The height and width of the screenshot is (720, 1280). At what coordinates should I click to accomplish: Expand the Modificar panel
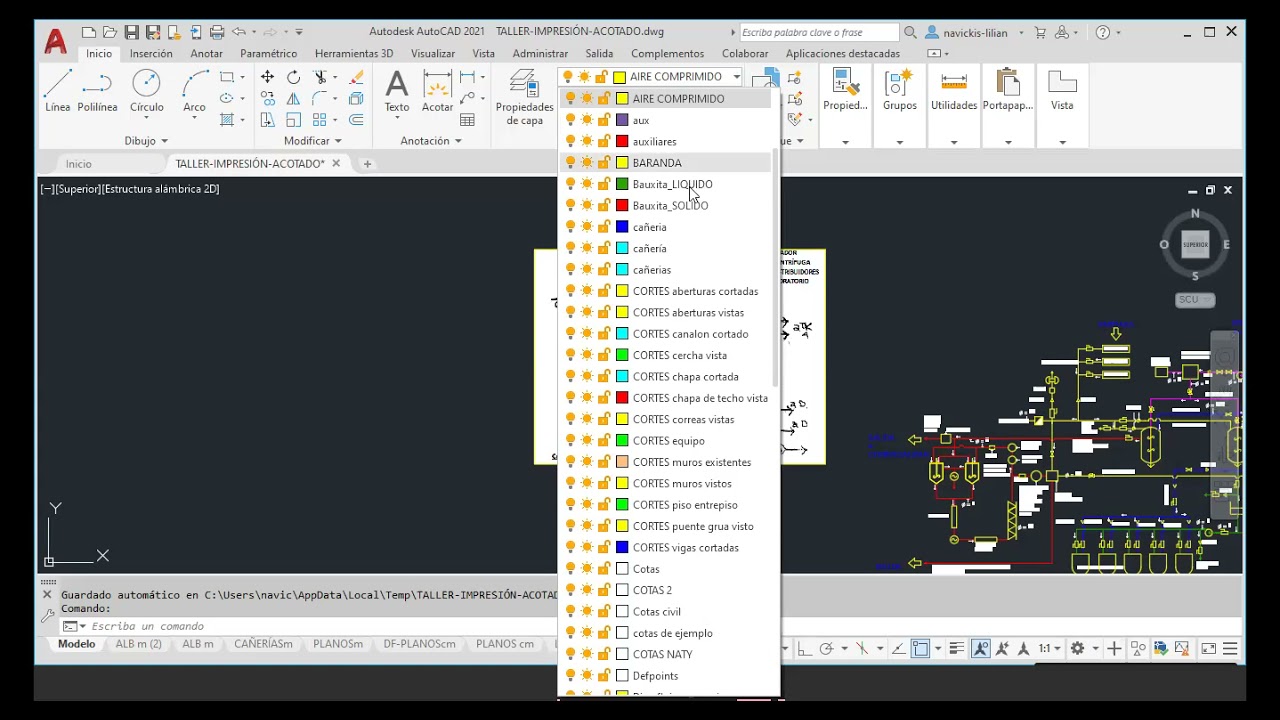click(313, 141)
